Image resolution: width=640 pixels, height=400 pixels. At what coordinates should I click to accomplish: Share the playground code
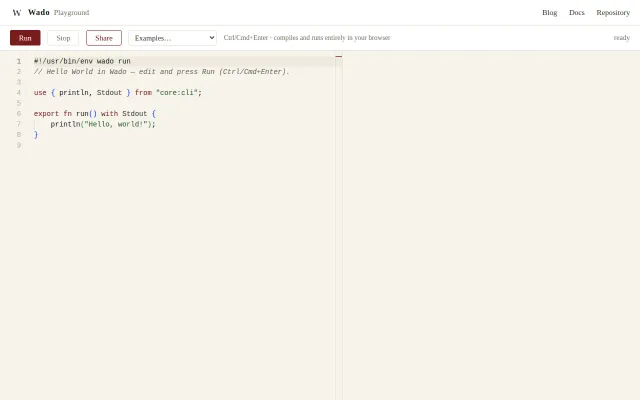pyautogui.click(x=104, y=38)
